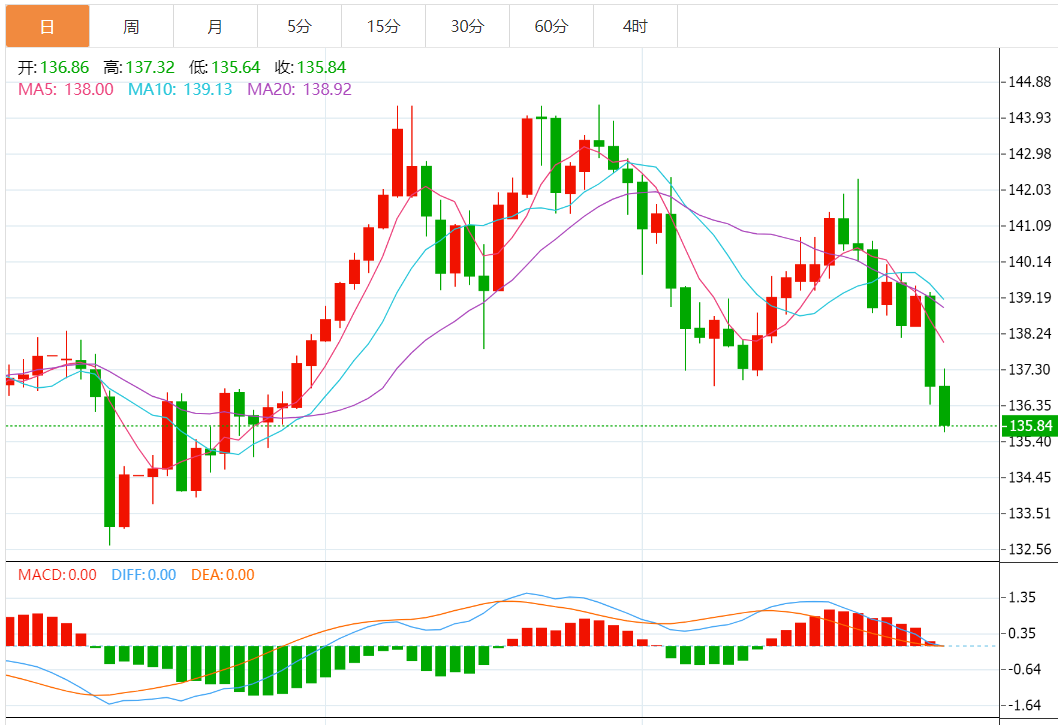Switch to the 周 weekly tab
This screenshot has width=1058, height=725.
point(131,26)
